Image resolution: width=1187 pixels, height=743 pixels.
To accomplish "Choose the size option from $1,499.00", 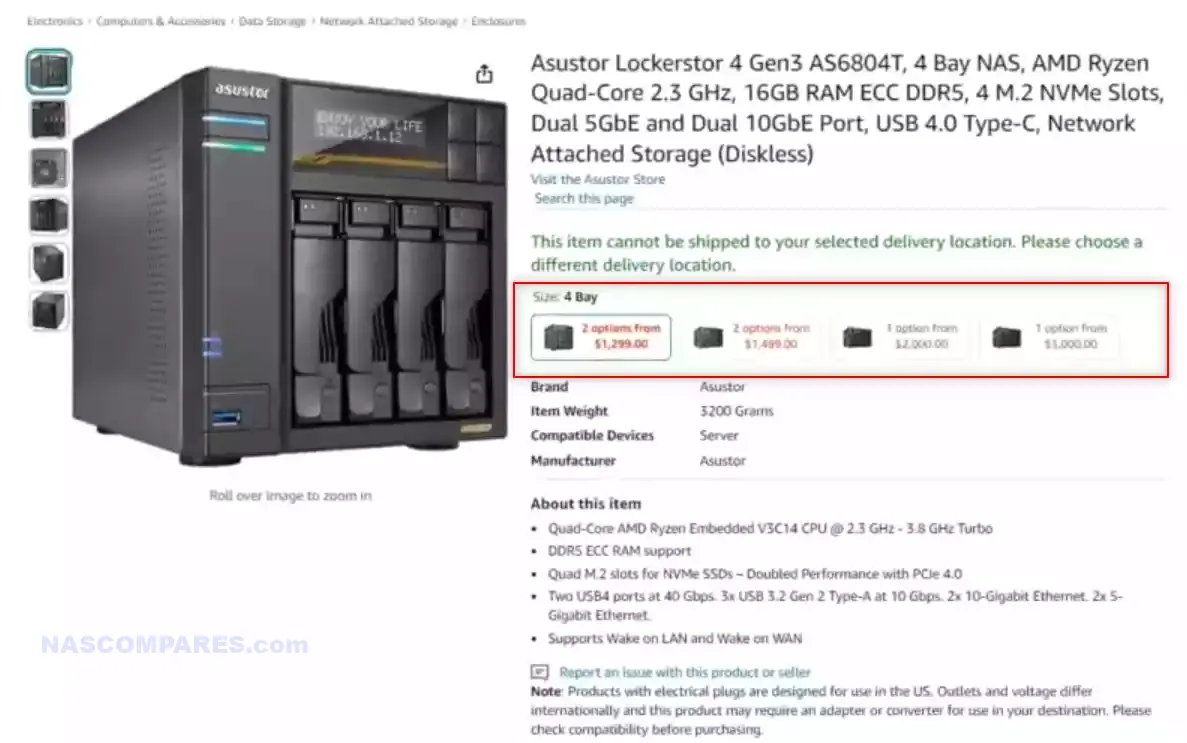I will 751,337.
